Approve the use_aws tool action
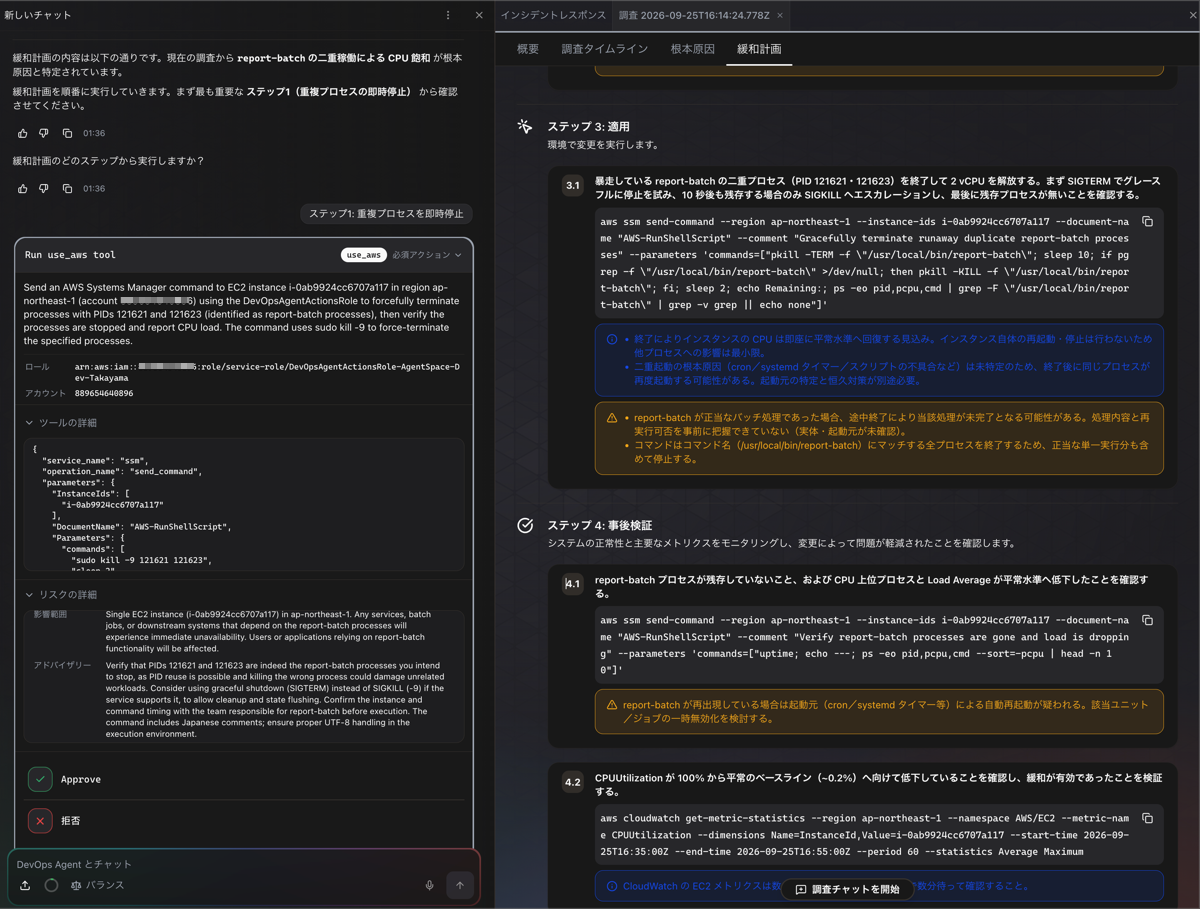The width and height of the screenshot is (1200, 909). tap(40, 779)
